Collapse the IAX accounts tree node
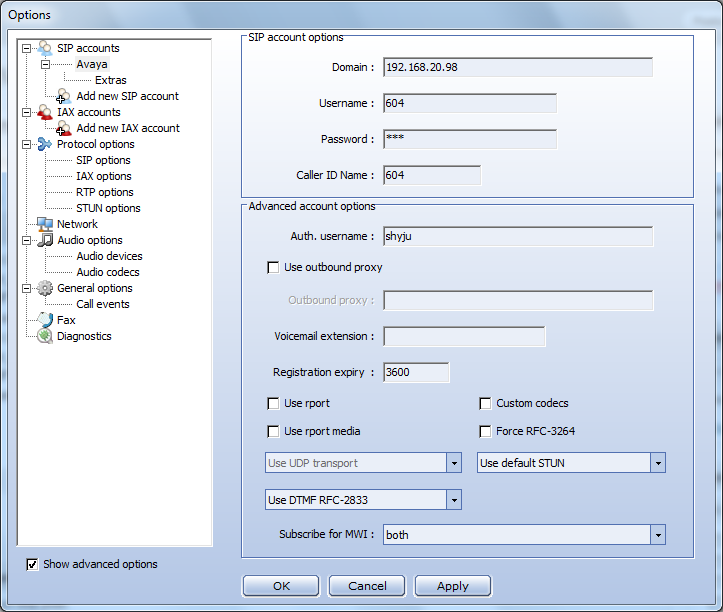 27,113
